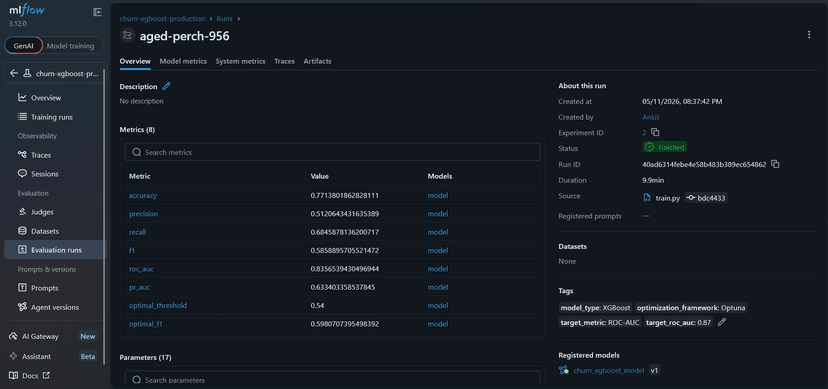
Task: Open Datasets in the sidebar
Action: [55, 231]
